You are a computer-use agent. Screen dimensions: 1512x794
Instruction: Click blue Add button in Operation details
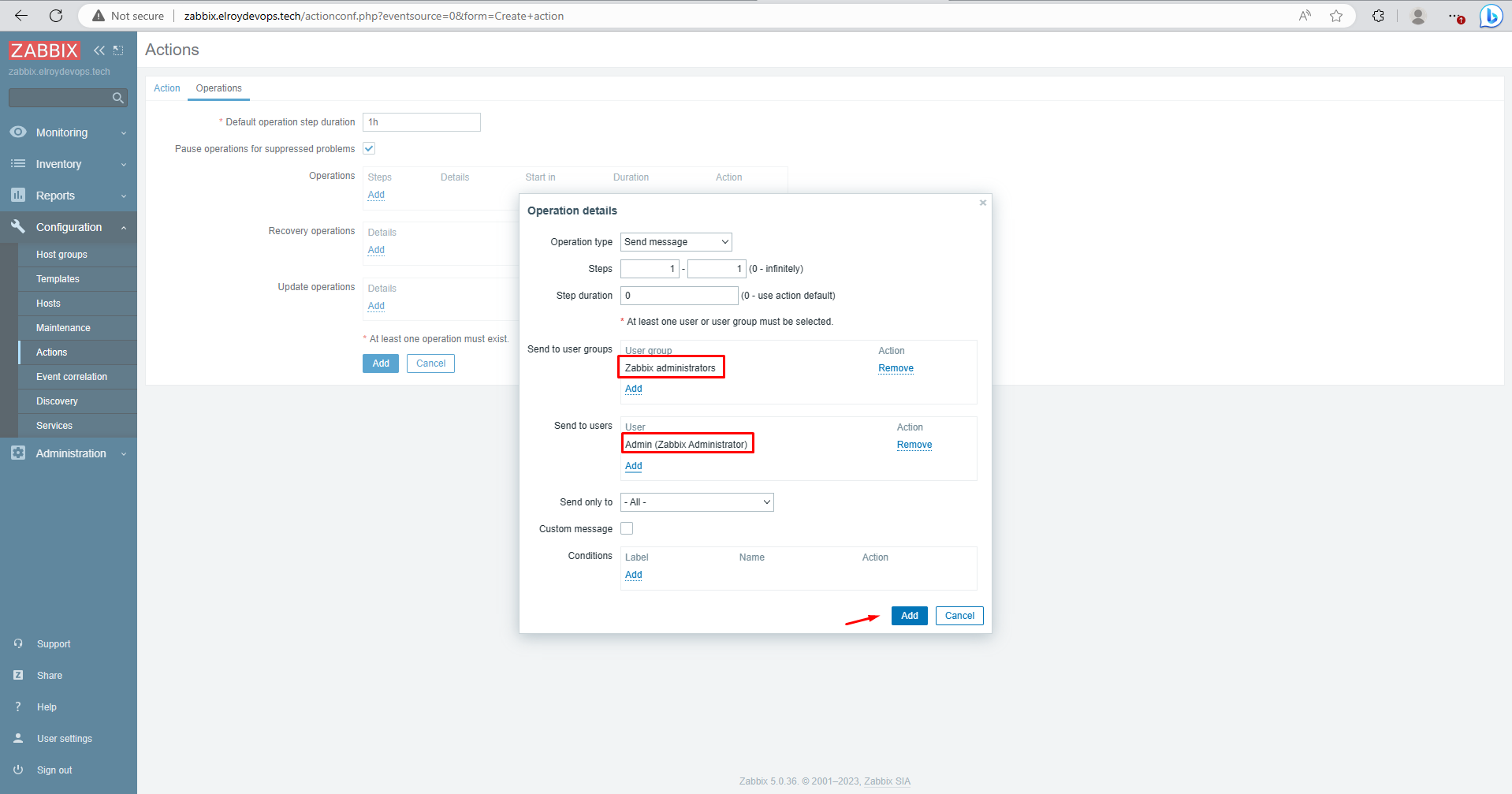(x=909, y=616)
